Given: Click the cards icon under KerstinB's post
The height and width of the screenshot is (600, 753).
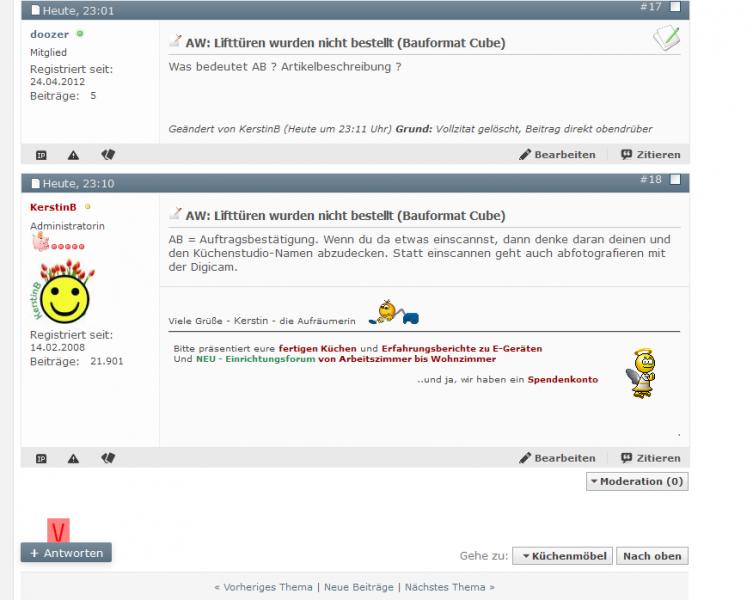Looking at the screenshot, I should tap(108, 459).
